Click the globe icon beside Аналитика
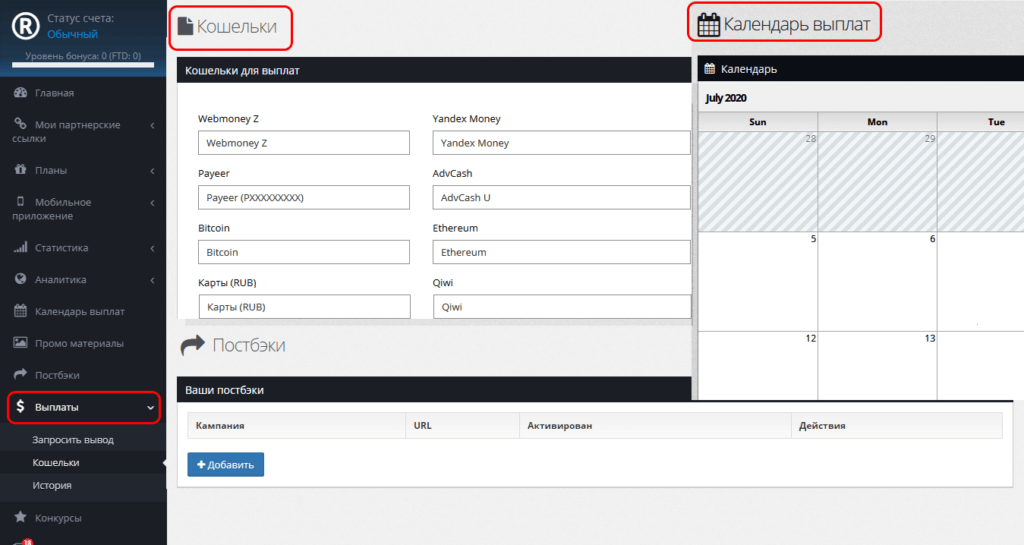 point(20,280)
